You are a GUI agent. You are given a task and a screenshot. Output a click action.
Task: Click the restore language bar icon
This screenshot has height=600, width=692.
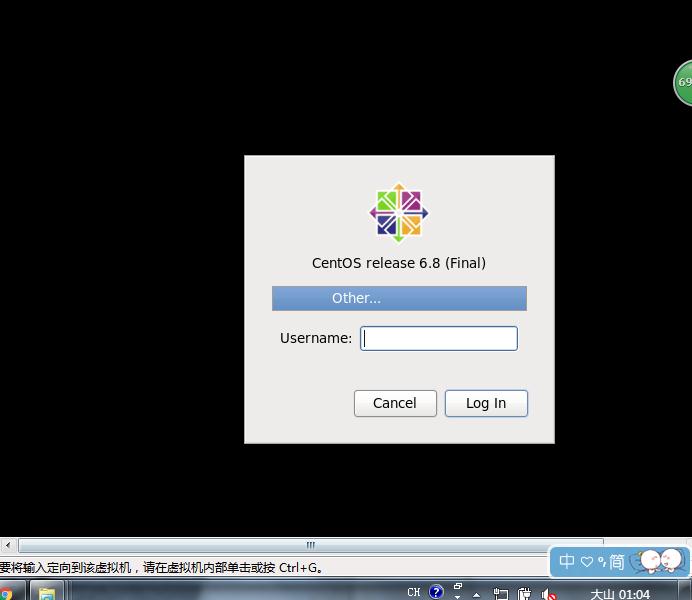click(x=458, y=586)
